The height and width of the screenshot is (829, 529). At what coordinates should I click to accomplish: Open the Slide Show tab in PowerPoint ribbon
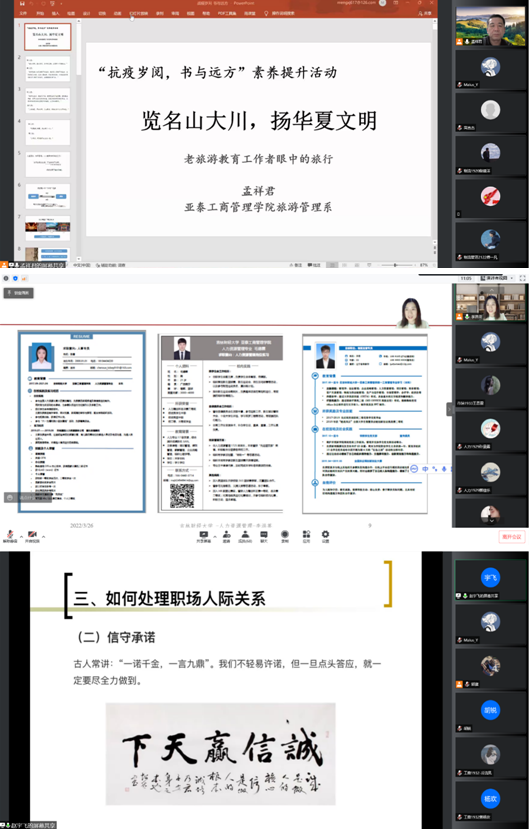point(138,13)
